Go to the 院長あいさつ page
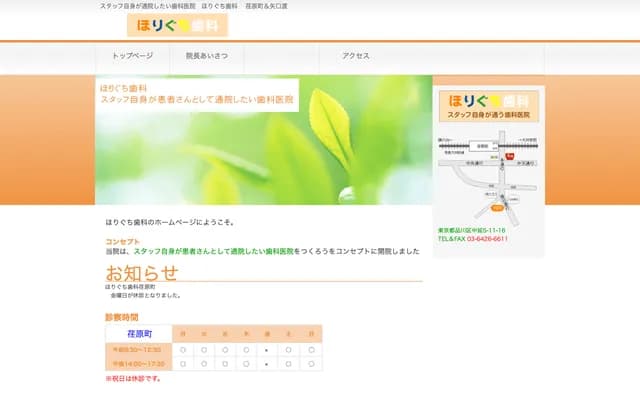The image size is (640, 400). (x=207, y=56)
